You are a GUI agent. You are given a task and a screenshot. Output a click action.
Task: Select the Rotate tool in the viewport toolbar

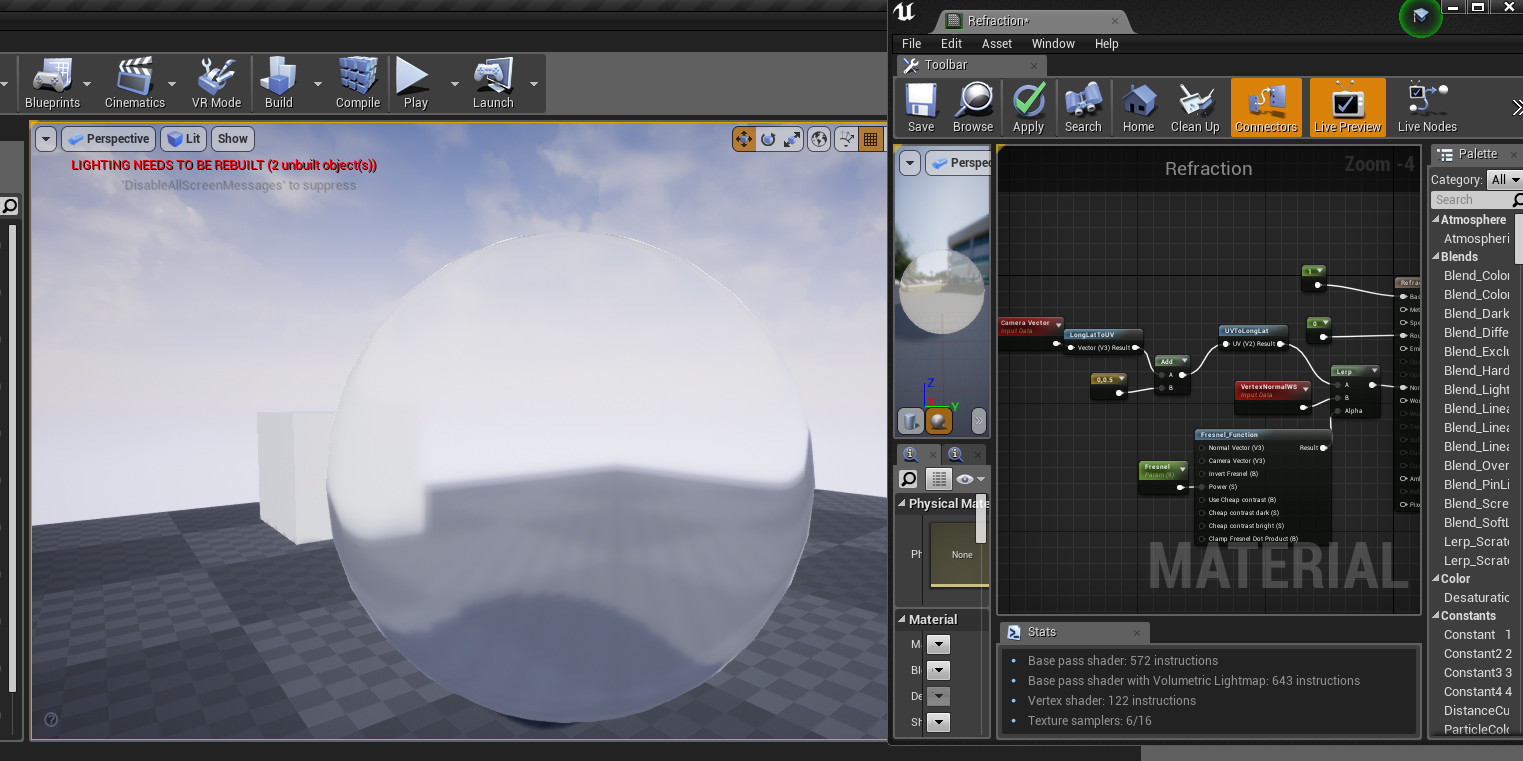click(x=767, y=139)
